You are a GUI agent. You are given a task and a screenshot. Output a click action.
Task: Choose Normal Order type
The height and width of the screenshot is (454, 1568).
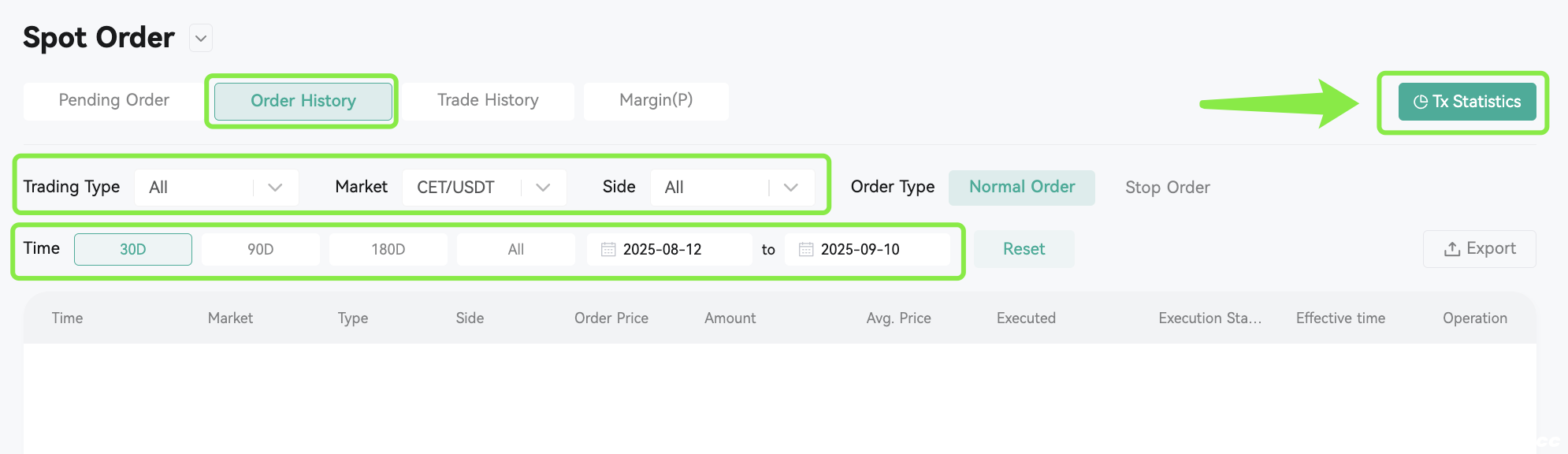[x=1022, y=188]
